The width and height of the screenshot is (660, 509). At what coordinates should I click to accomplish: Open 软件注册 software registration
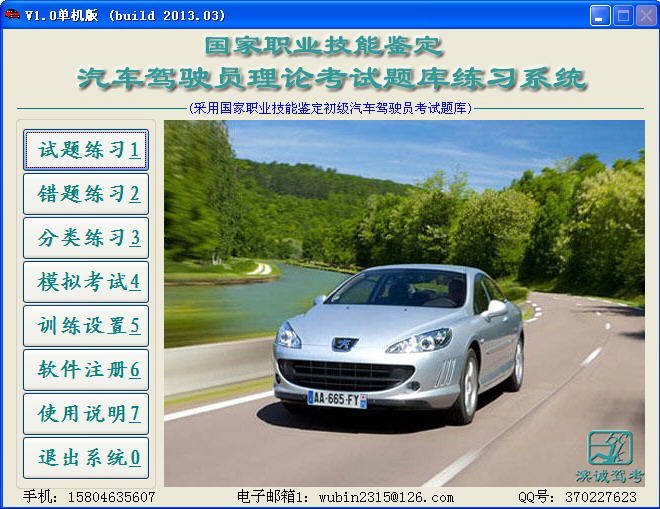(x=87, y=370)
